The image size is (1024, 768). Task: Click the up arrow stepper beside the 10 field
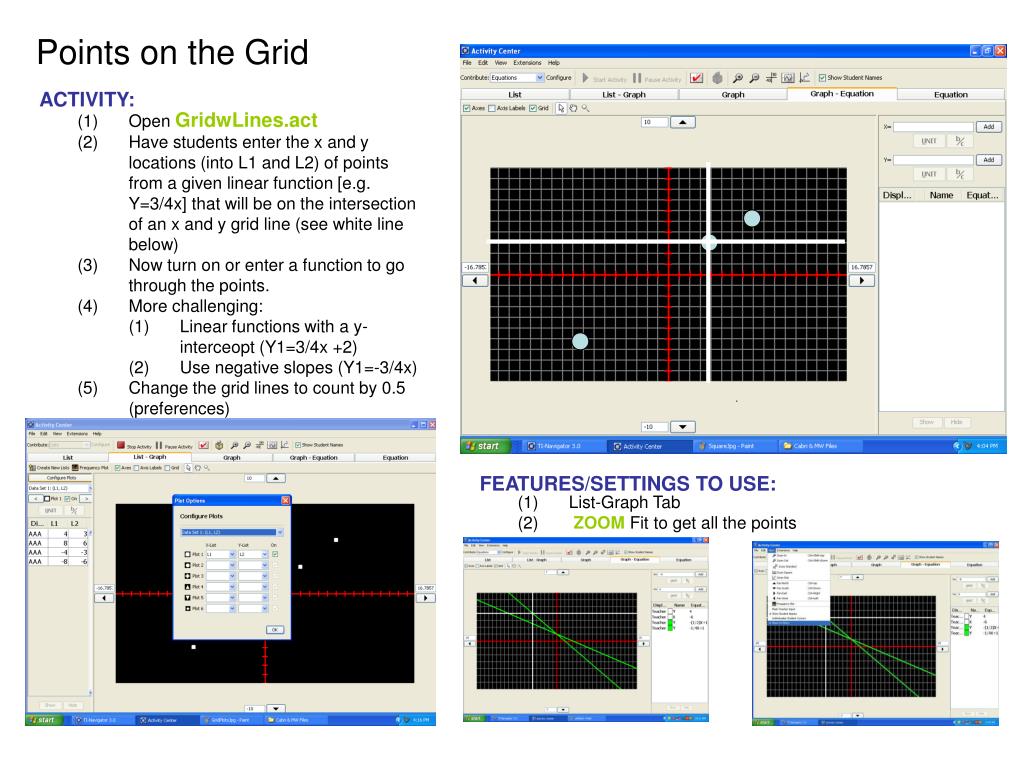pos(682,122)
